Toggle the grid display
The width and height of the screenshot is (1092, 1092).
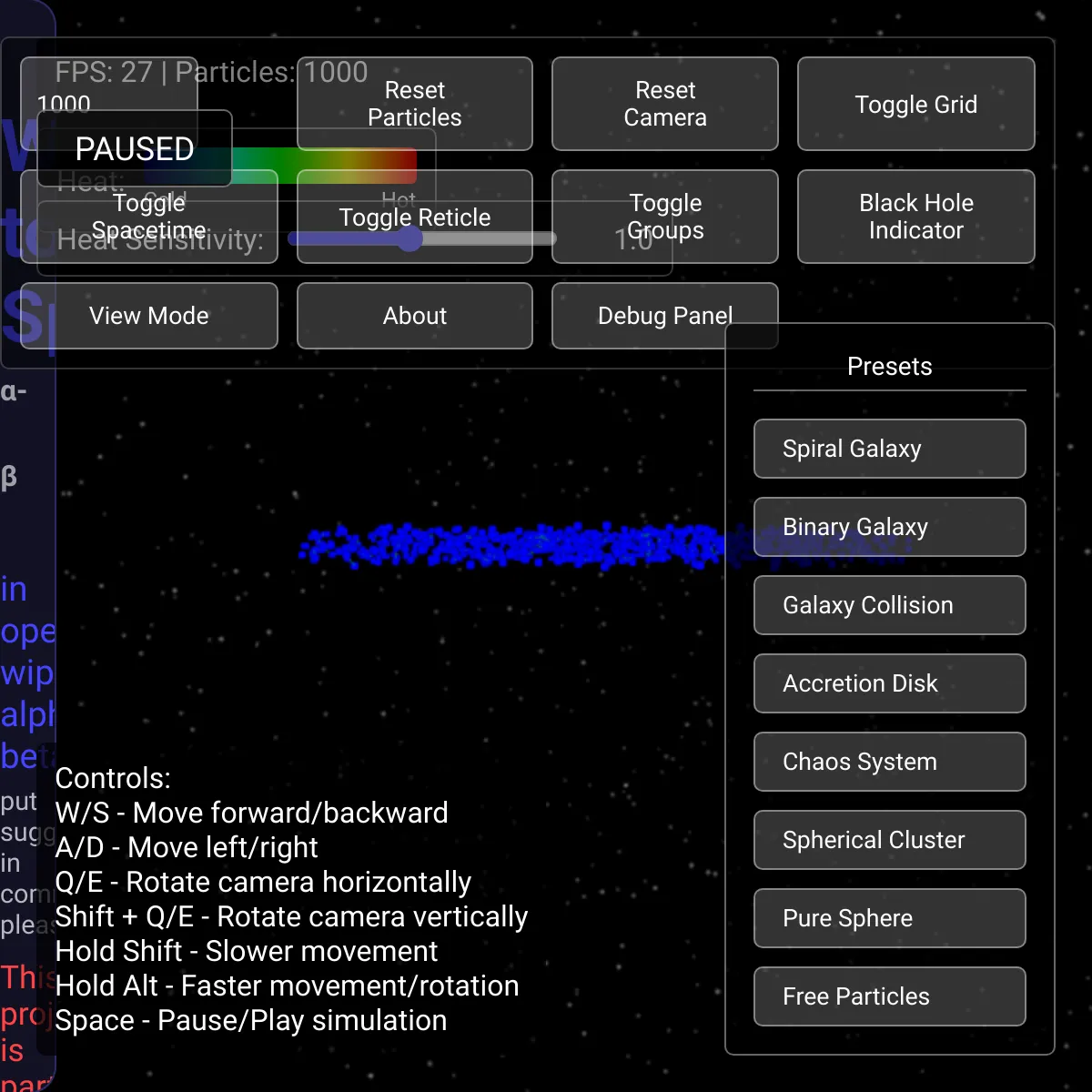click(916, 104)
